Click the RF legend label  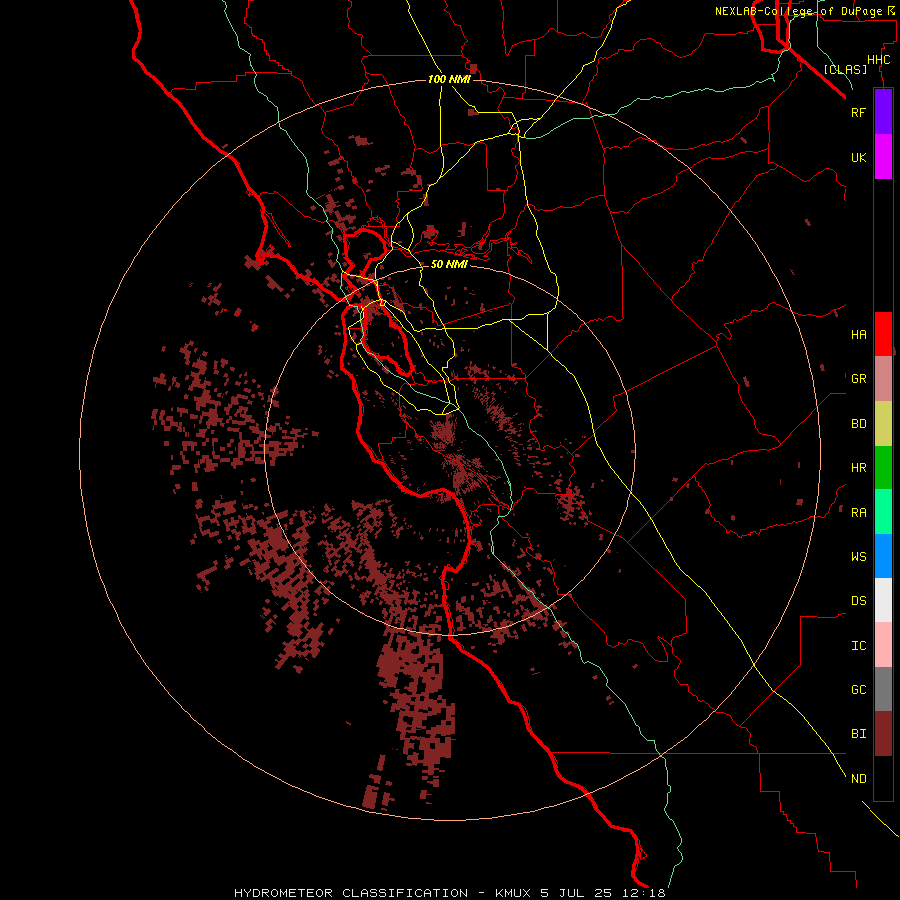858,112
